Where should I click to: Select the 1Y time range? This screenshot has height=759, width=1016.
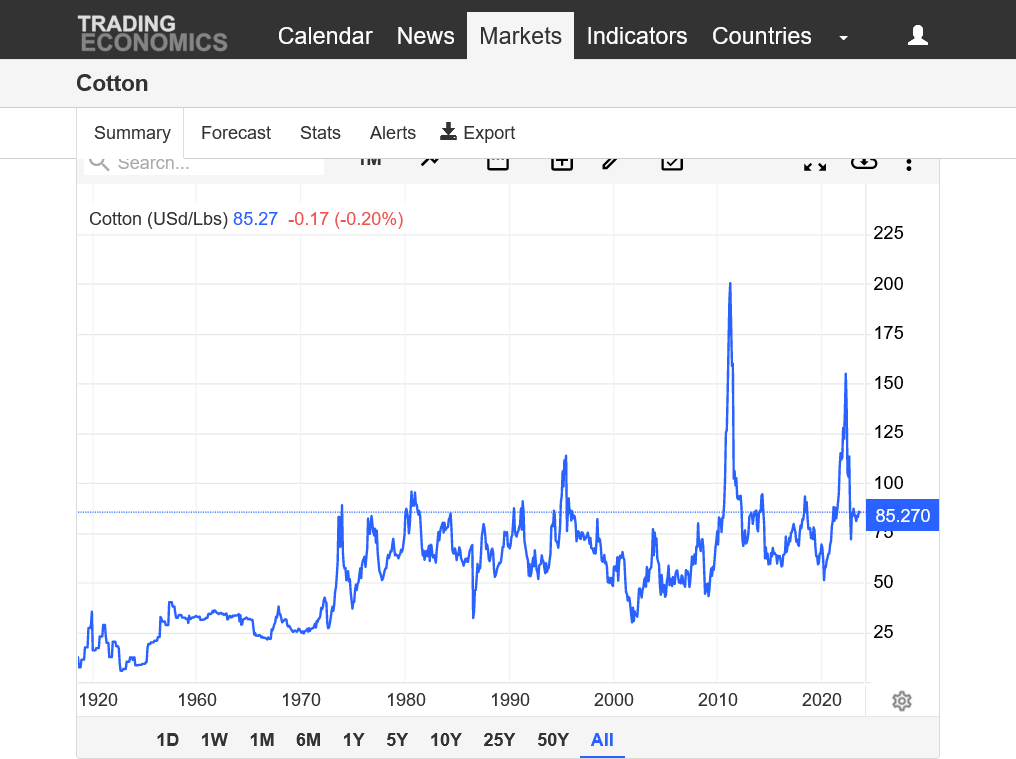(x=353, y=740)
